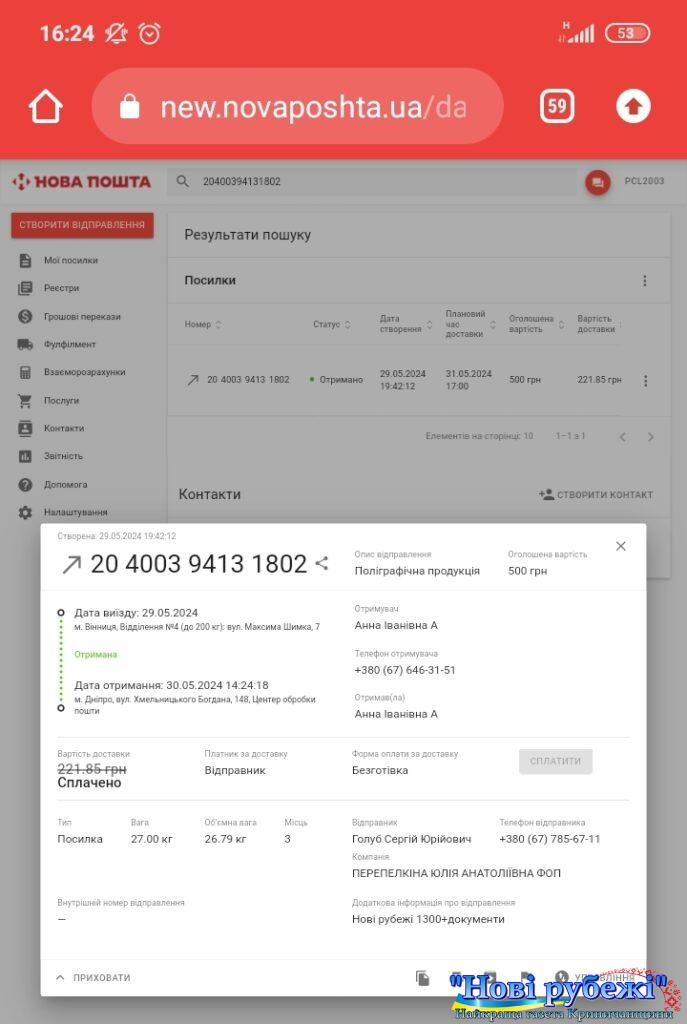
Task: Click the Нова Пошта logo
Action: [82, 182]
